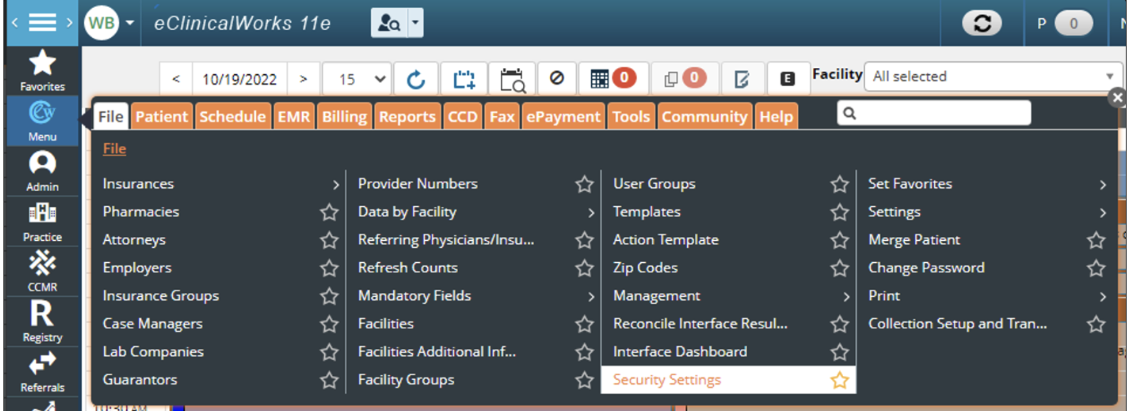Click the blocked circle-slash icon

(x=556, y=78)
